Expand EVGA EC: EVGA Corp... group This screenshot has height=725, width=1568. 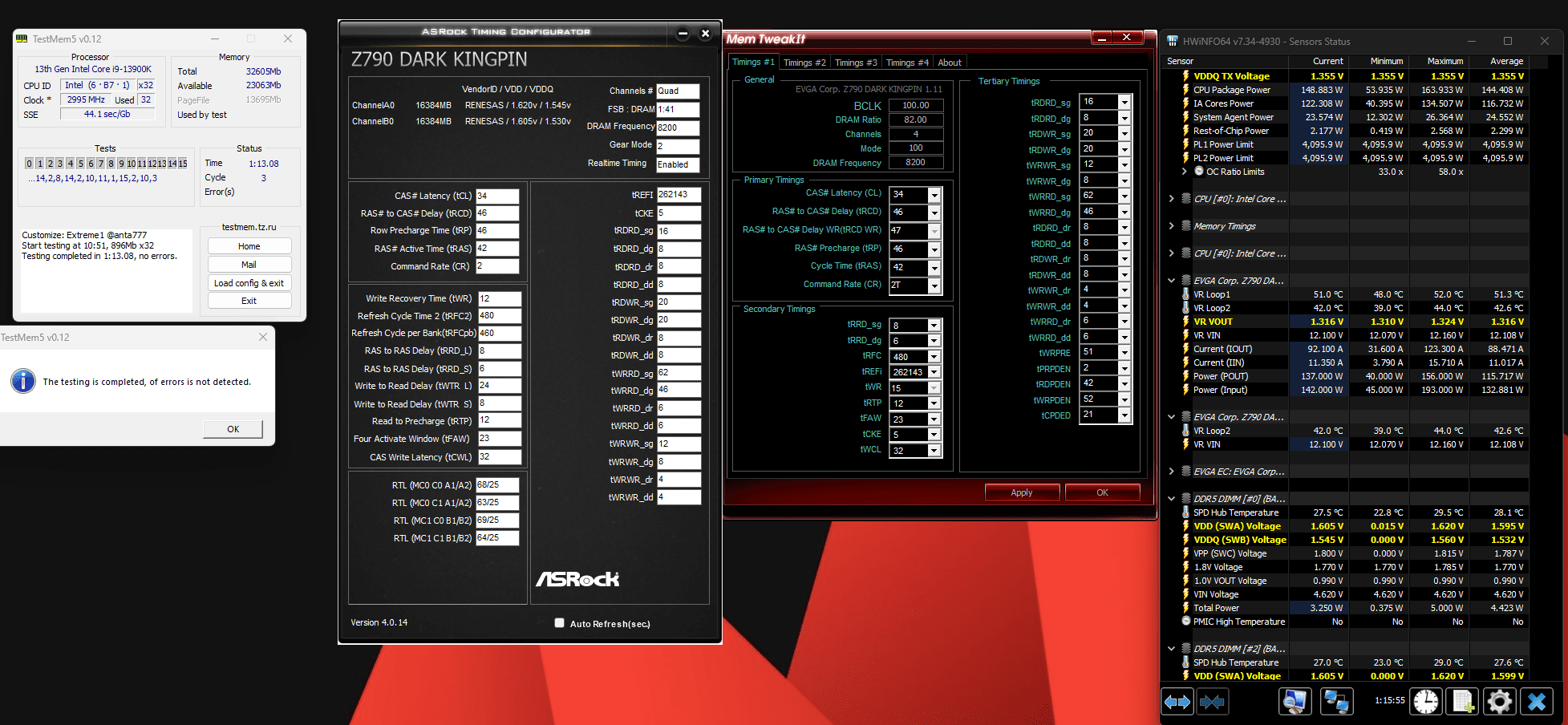(x=1171, y=472)
